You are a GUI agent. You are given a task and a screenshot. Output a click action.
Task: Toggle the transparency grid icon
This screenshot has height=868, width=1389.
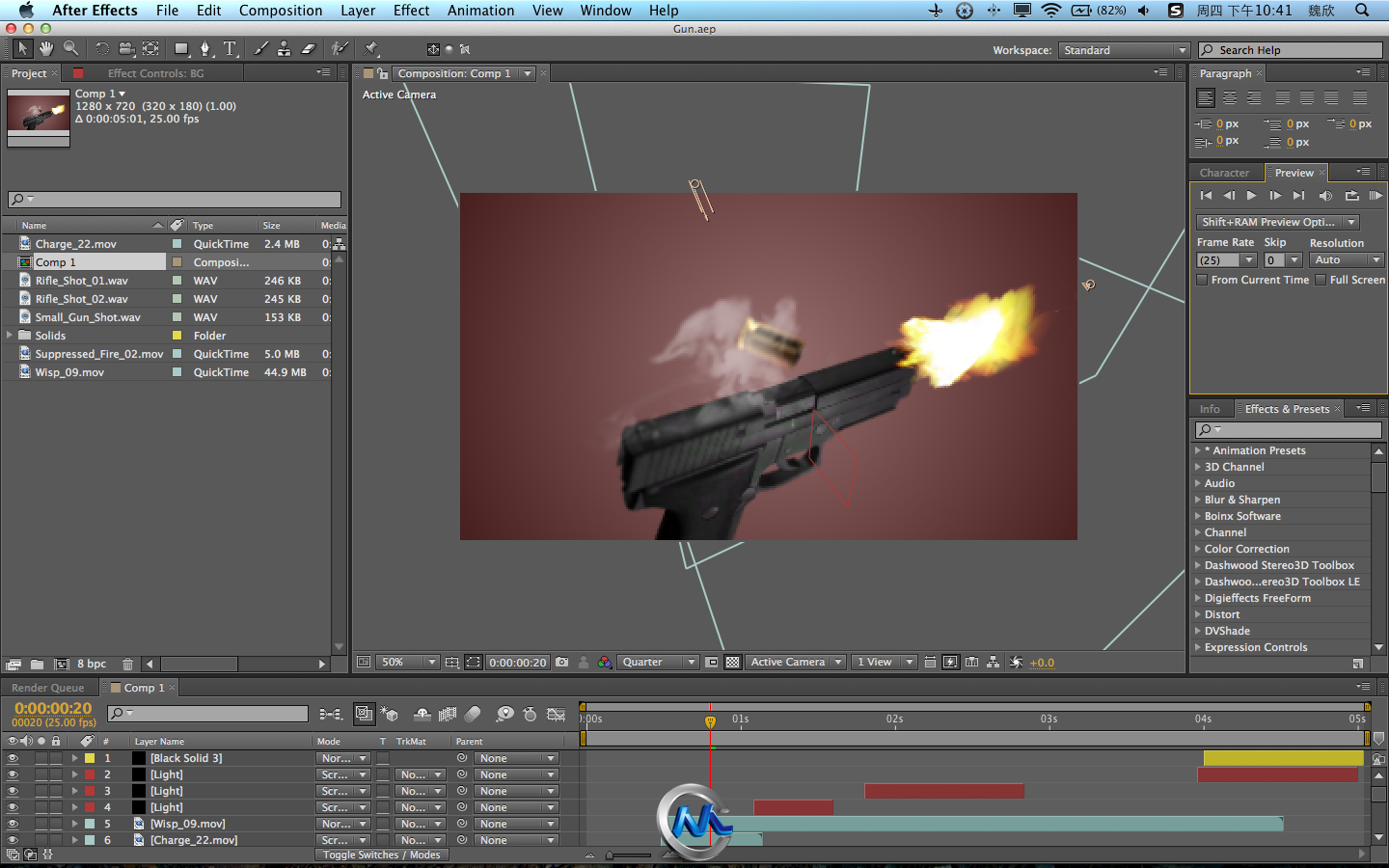[733, 663]
